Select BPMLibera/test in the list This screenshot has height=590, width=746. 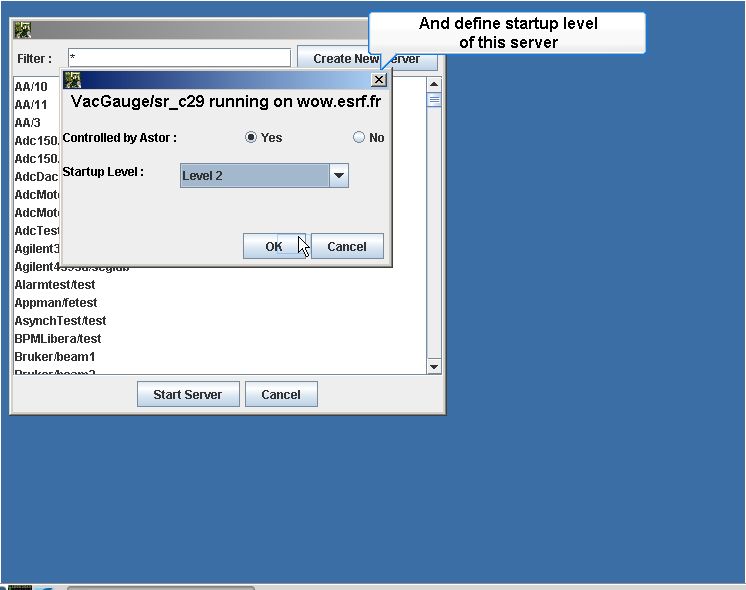[58, 339]
